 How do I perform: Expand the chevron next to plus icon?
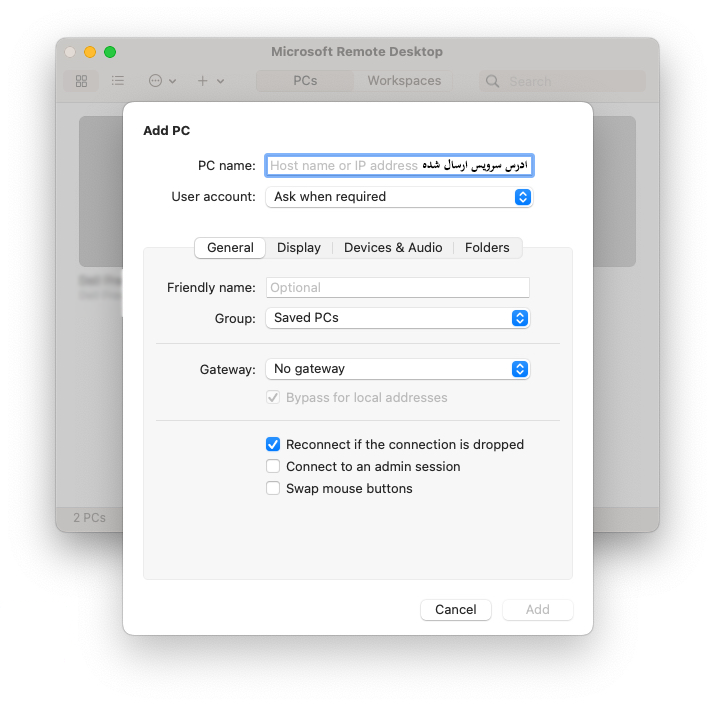(x=220, y=82)
